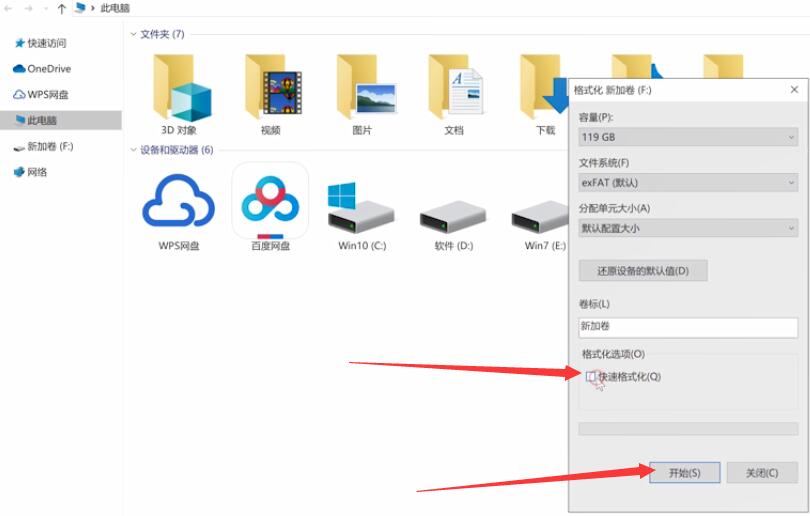Click the up-directory arrow button
Screen dimensions: 810x516
61,8
